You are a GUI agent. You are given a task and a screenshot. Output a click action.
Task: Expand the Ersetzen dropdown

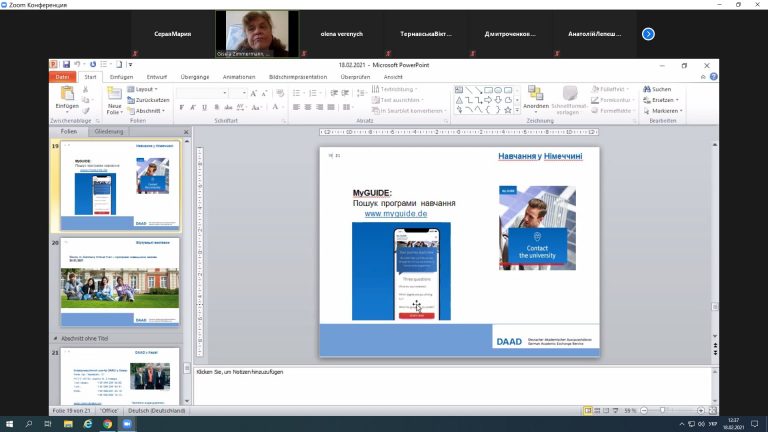click(x=663, y=100)
